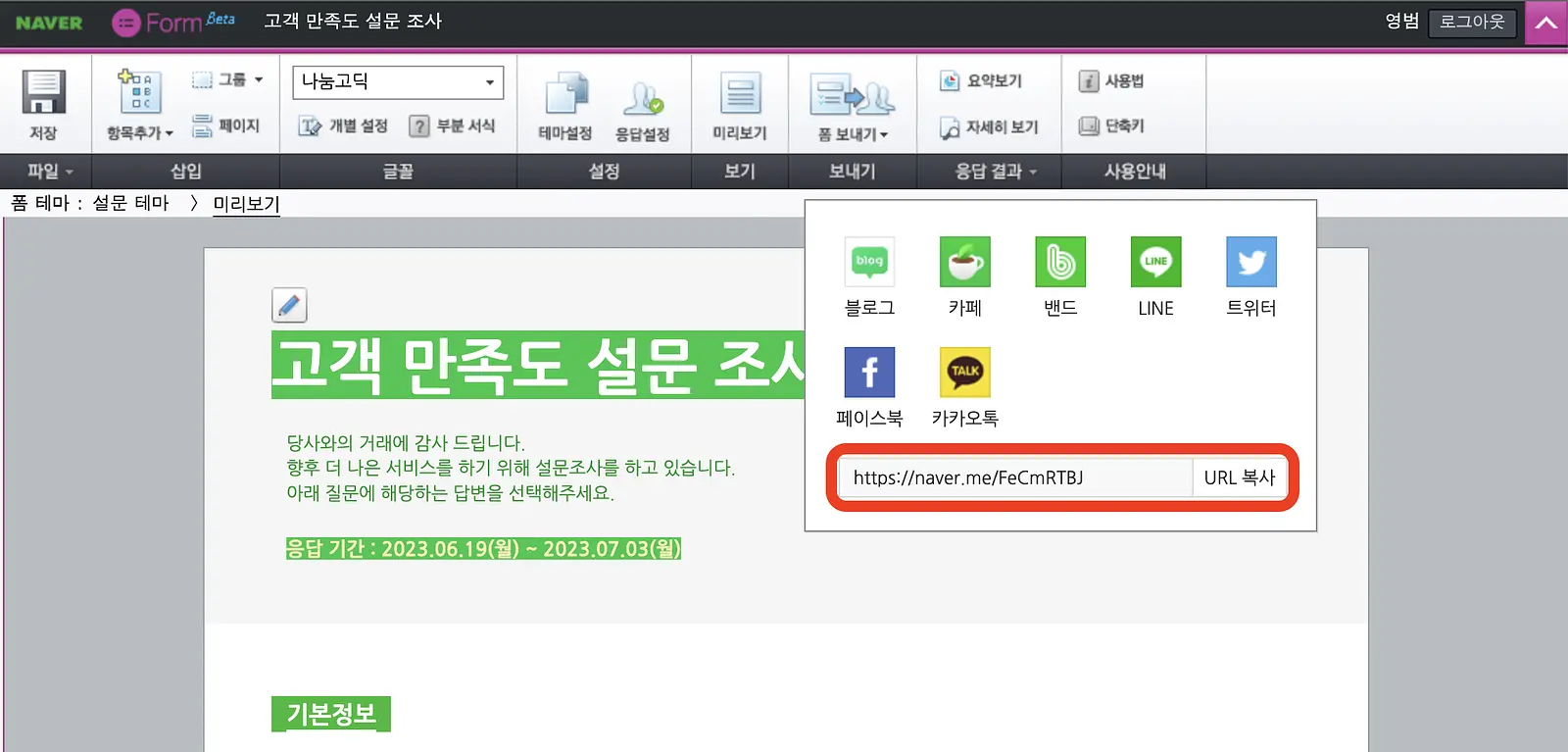Open the 테마설정 theme settings
Screen dimensions: 1568x752
click(x=565, y=105)
